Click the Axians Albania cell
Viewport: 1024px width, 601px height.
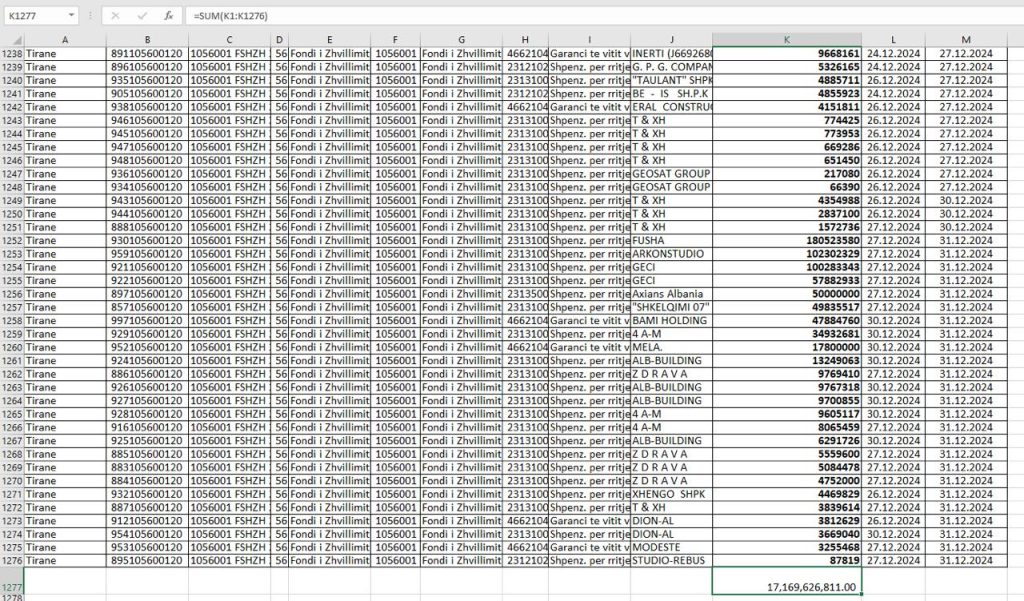[x=671, y=294]
